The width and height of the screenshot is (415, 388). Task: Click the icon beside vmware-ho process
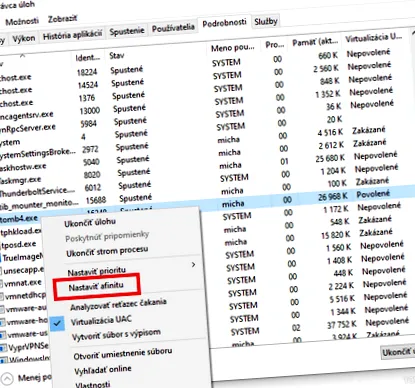point(2,323)
